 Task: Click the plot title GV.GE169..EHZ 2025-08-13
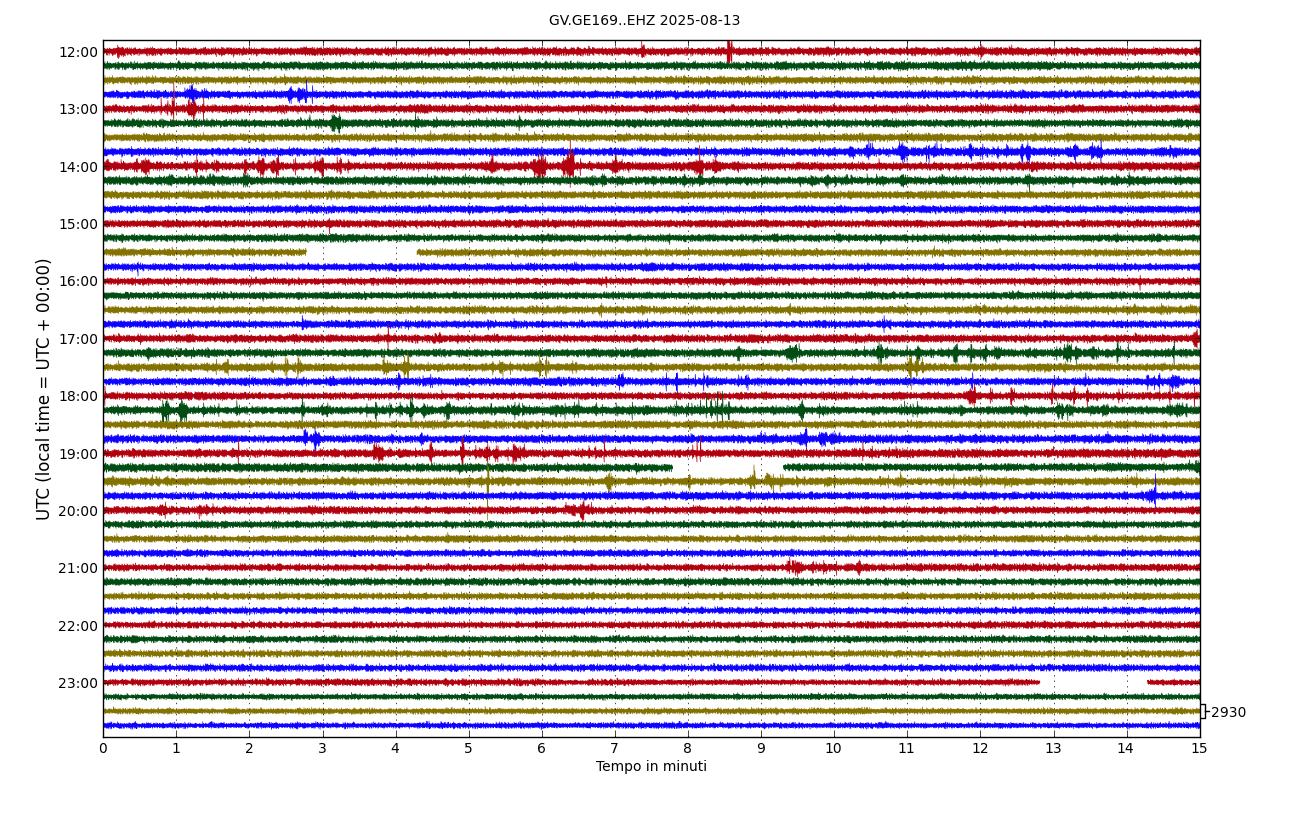pyautogui.click(x=644, y=21)
